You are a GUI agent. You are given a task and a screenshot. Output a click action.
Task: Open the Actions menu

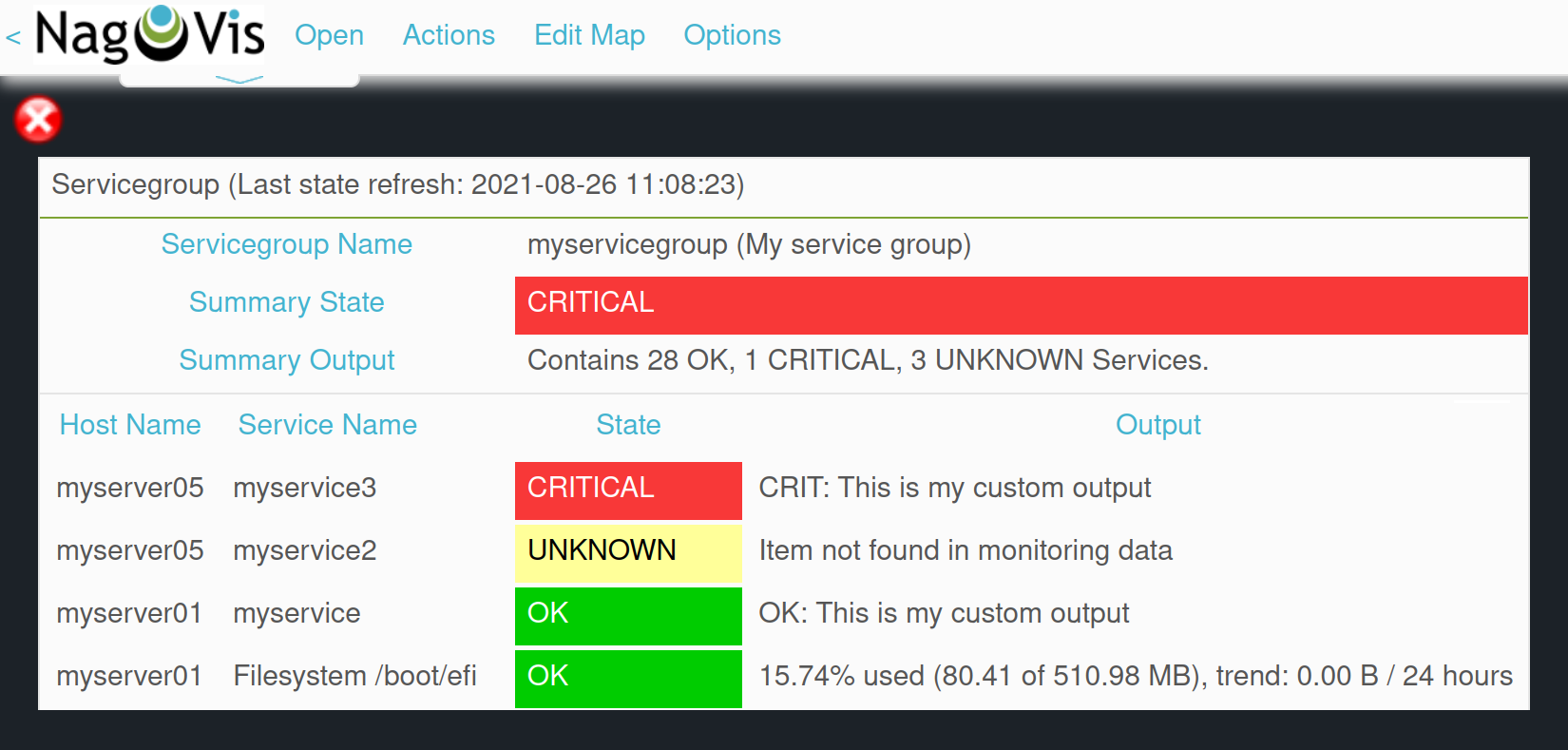pos(449,35)
